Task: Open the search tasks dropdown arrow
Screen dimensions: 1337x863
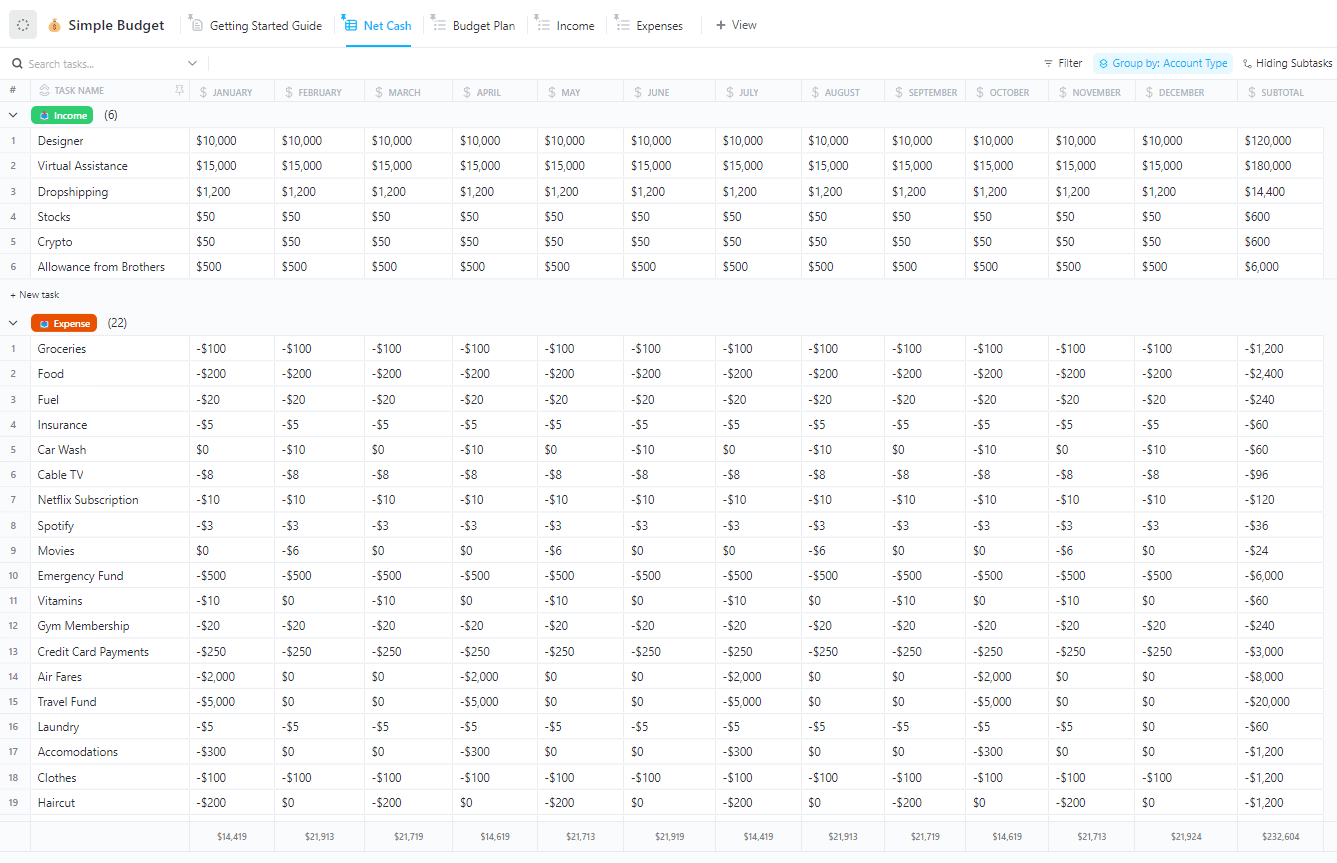Action: point(192,62)
